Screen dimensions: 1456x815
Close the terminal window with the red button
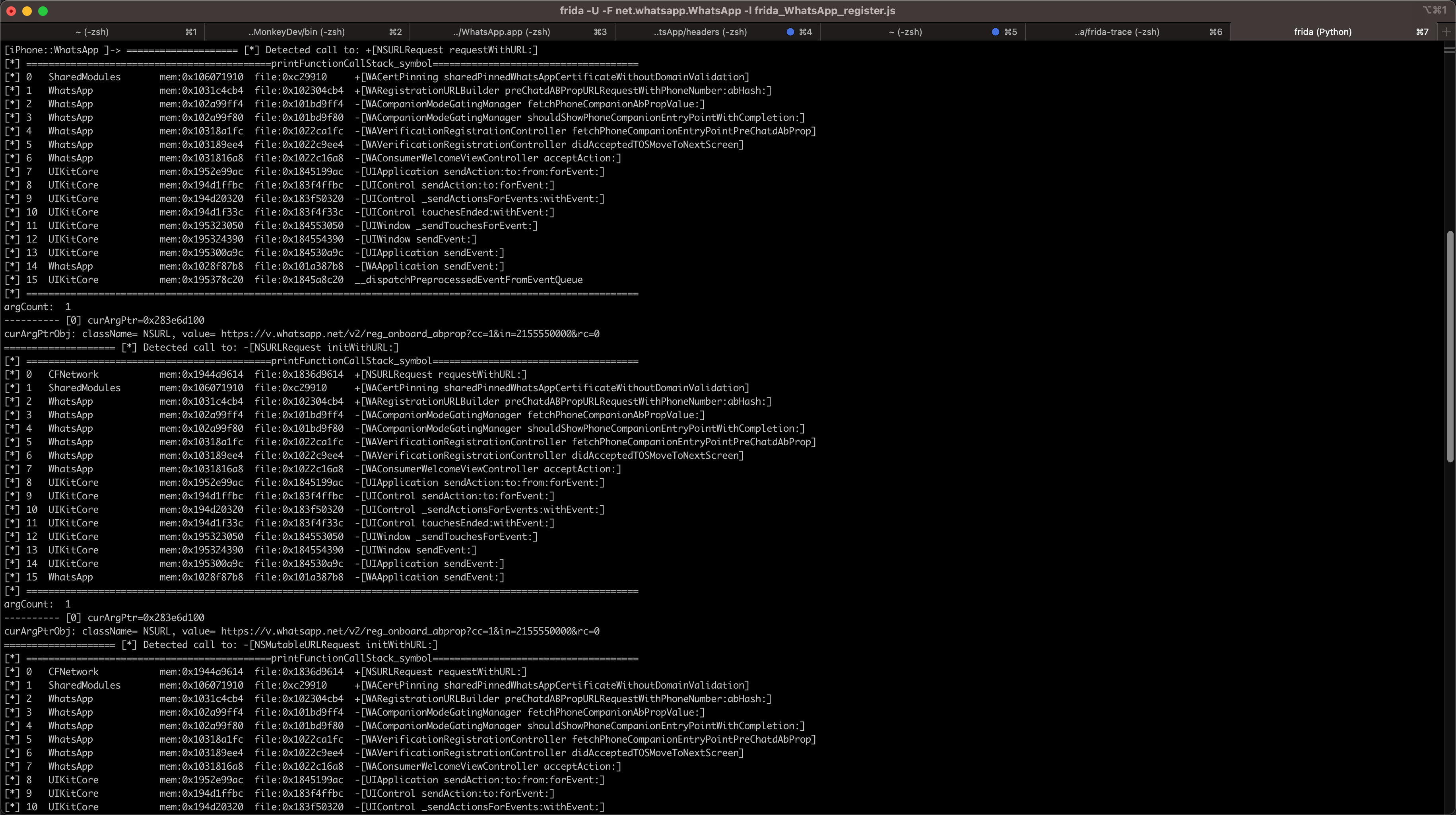[x=11, y=11]
